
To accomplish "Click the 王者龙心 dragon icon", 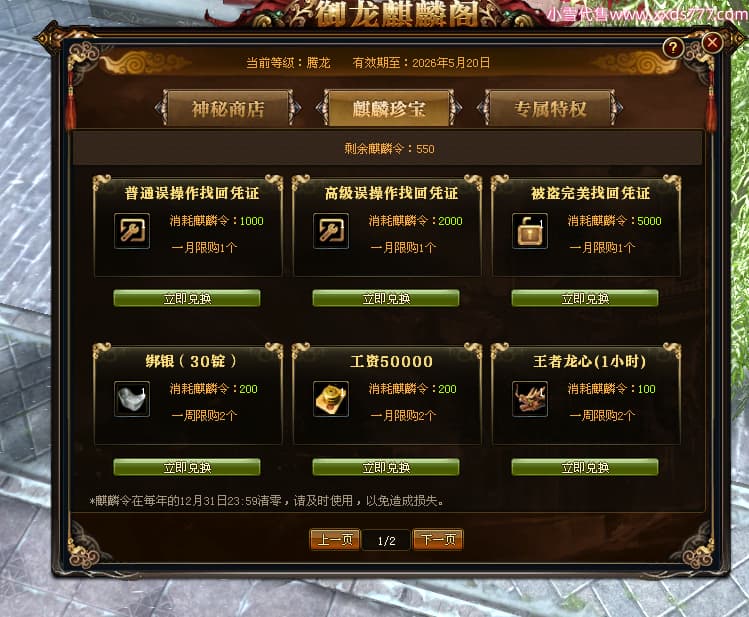I will (x=530, y=399).
